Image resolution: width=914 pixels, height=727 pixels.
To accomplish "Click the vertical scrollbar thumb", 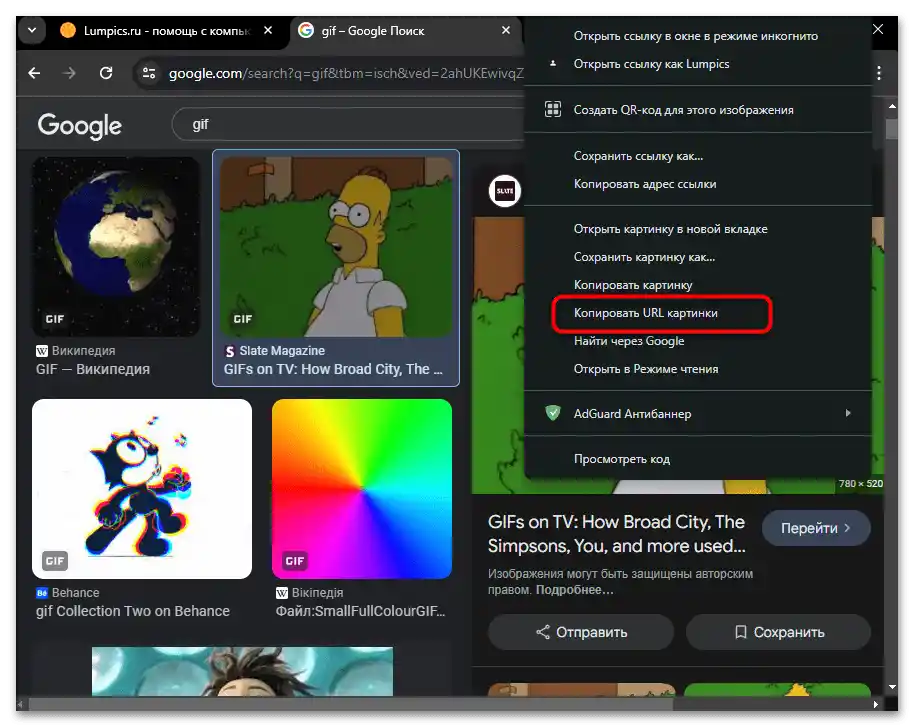I will point(892,129).
